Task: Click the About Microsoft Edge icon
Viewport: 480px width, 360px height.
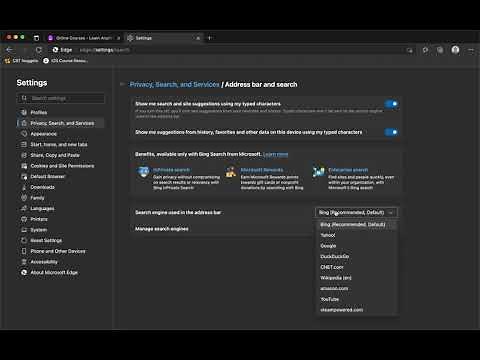Action: 24,272
